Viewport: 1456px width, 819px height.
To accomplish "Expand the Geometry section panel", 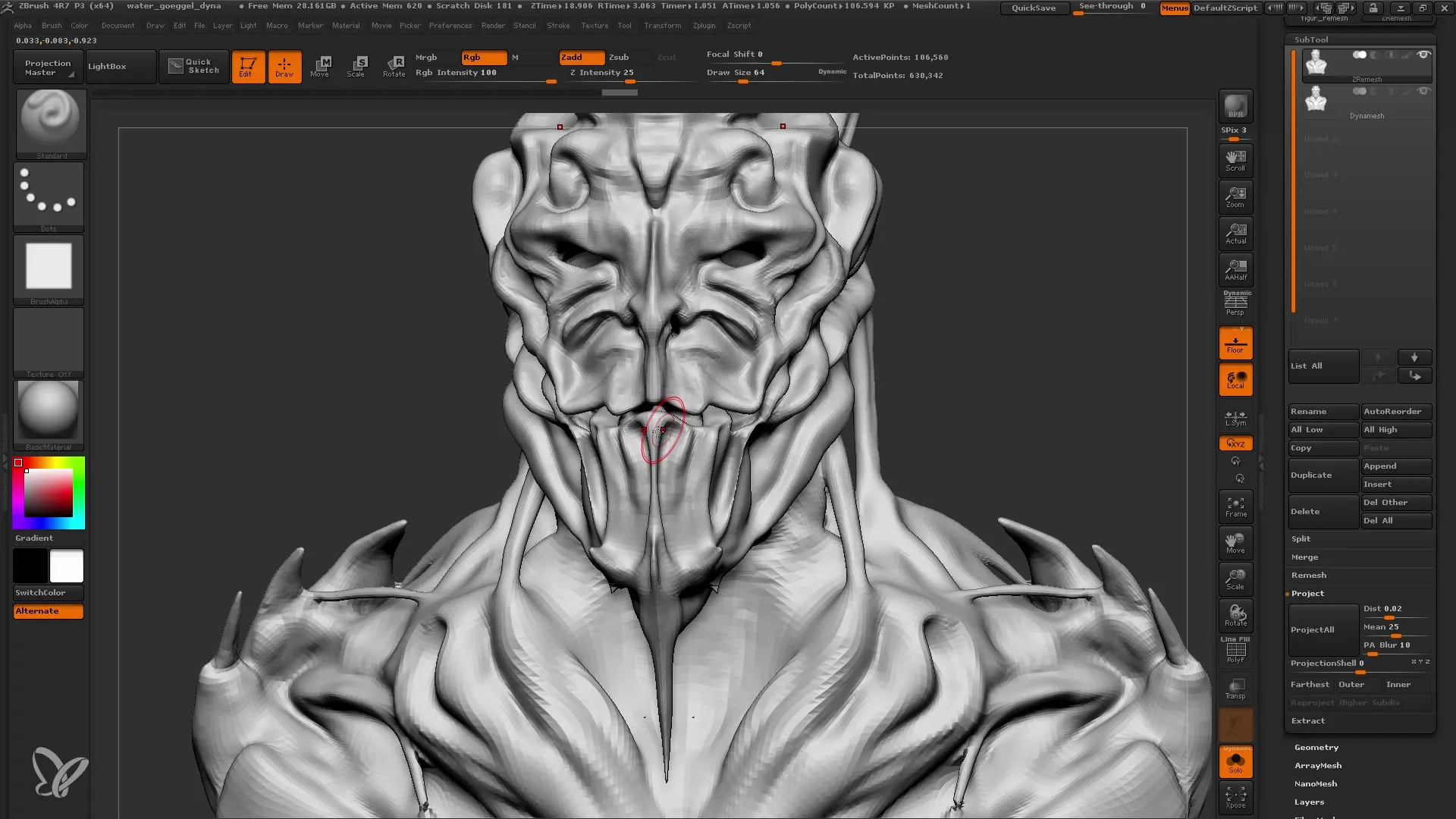I will click(1316, 746).
